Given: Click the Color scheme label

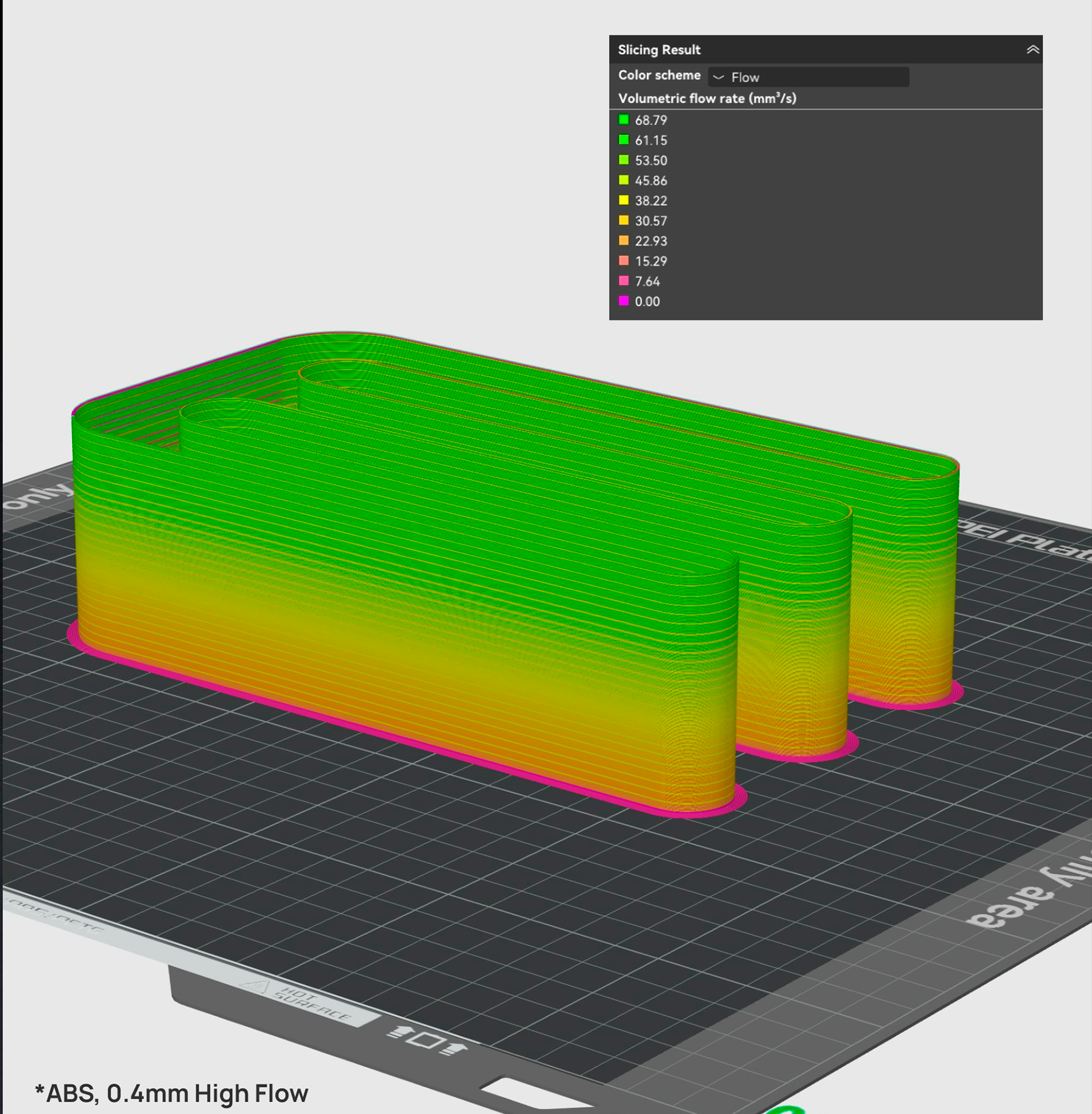Looking at the screenshot, I should [659, 75].
